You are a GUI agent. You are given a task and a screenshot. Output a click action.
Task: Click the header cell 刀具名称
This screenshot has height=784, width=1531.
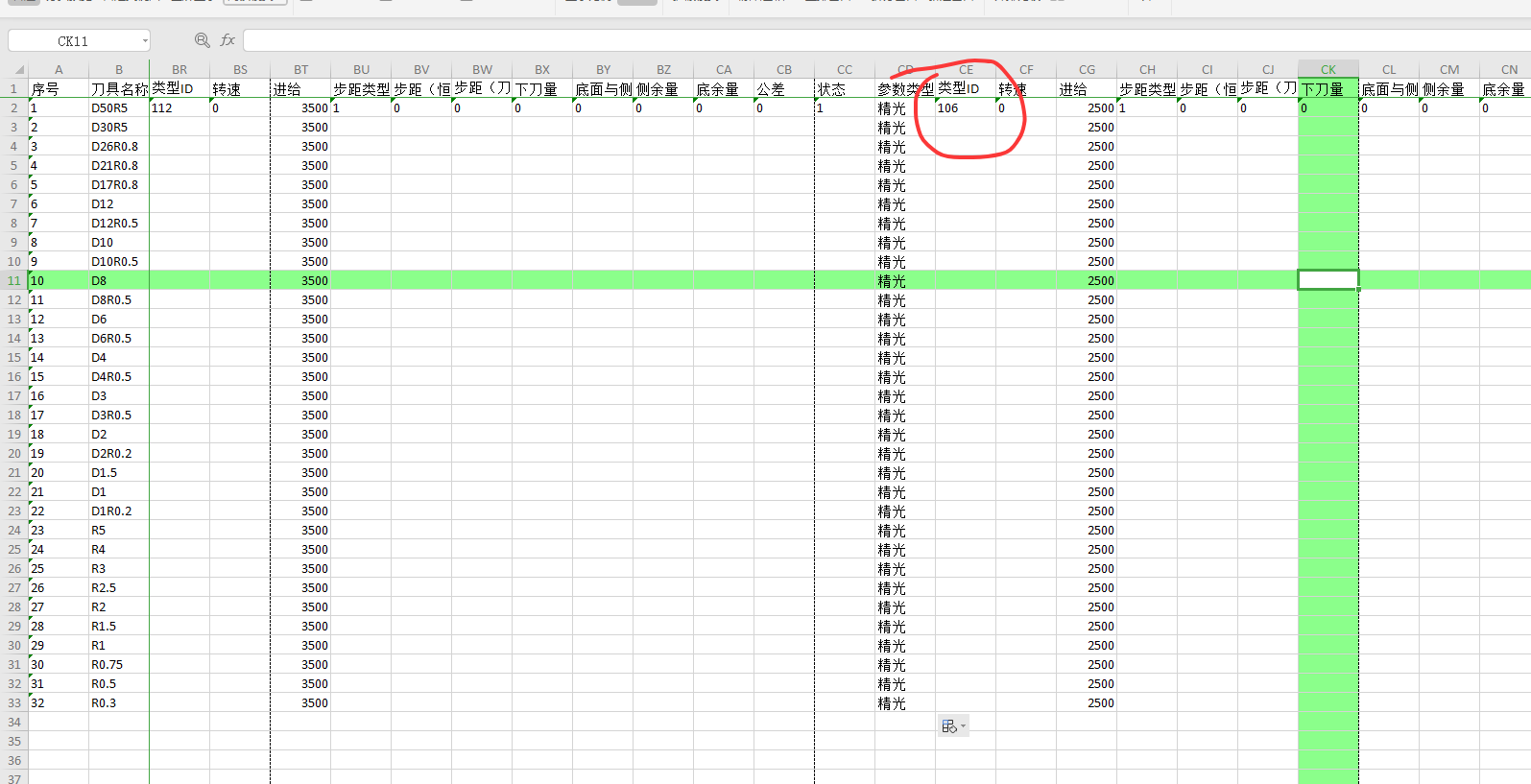119,88
